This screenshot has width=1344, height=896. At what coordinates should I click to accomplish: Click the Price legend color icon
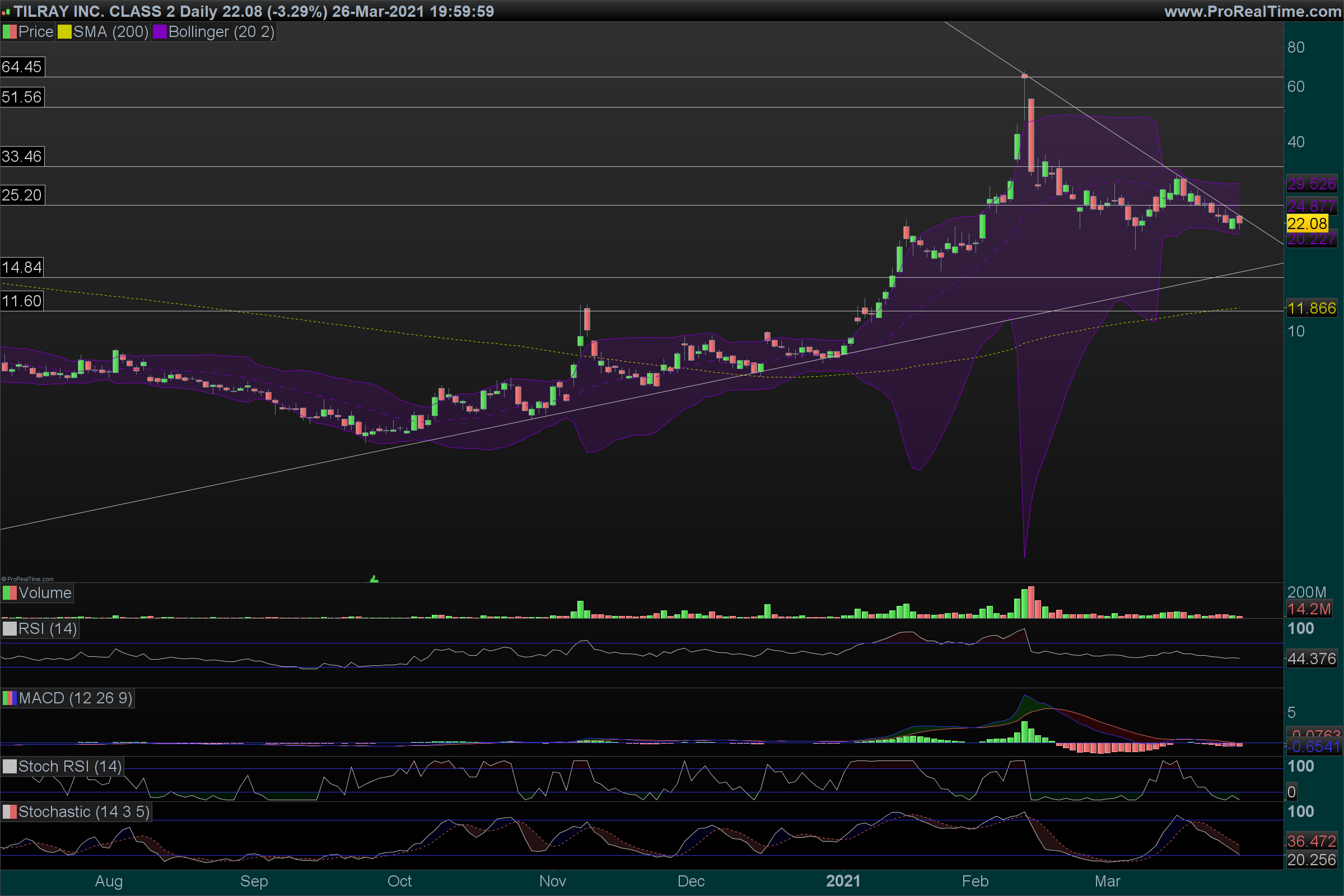point(10,32)
